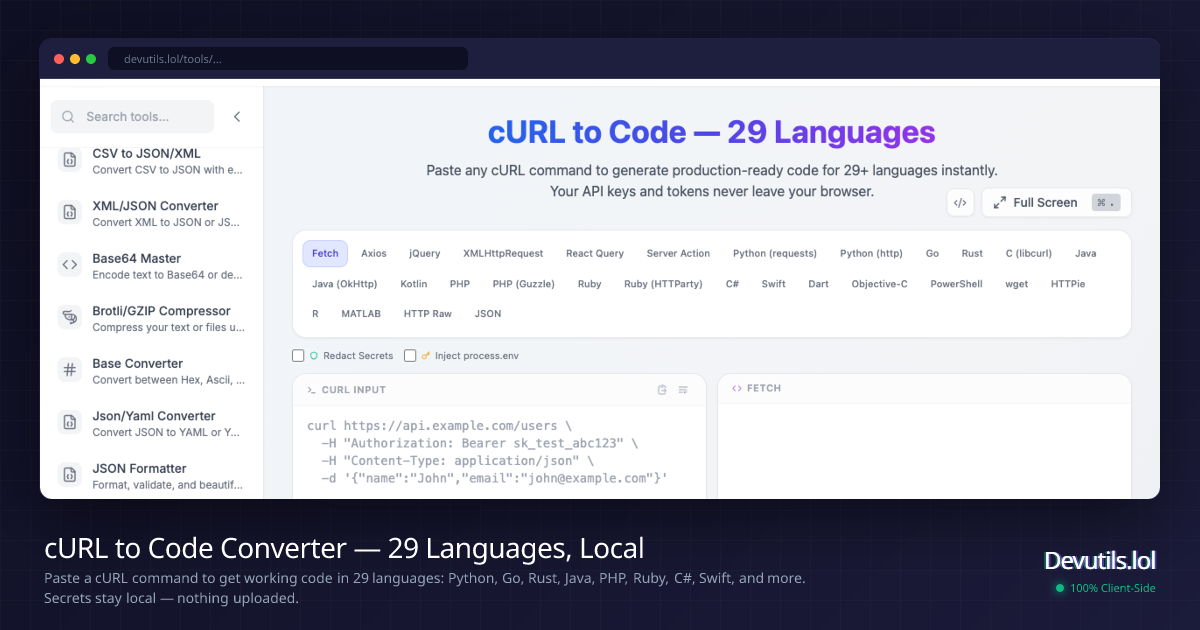This screenshot has height=630, width=1200.
Task: Open the Json/Yaml Converter tool
Action: (x=151, y=423)
